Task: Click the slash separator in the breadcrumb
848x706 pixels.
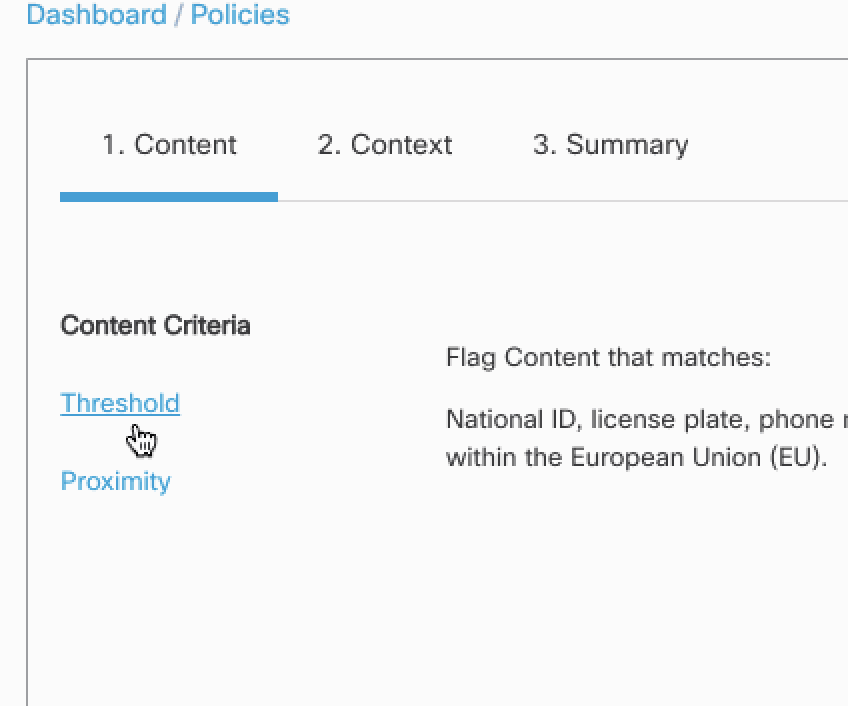Action: pyautogui.click(x=178, y=15)
